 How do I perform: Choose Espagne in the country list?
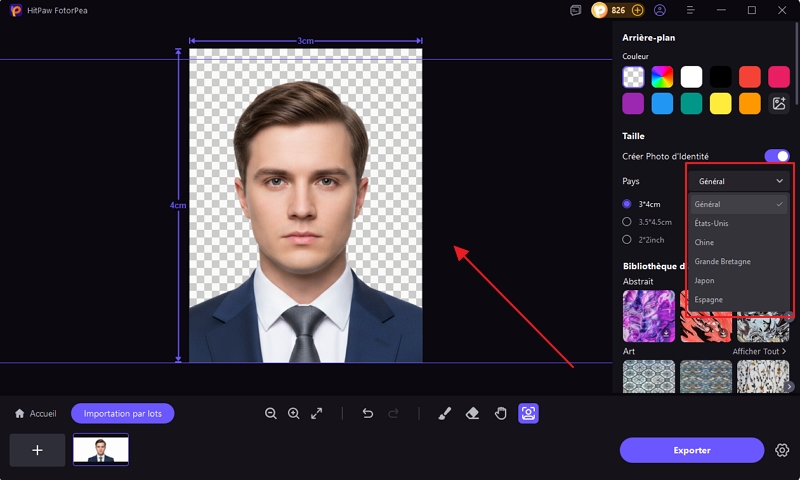[x=739, y=299]
